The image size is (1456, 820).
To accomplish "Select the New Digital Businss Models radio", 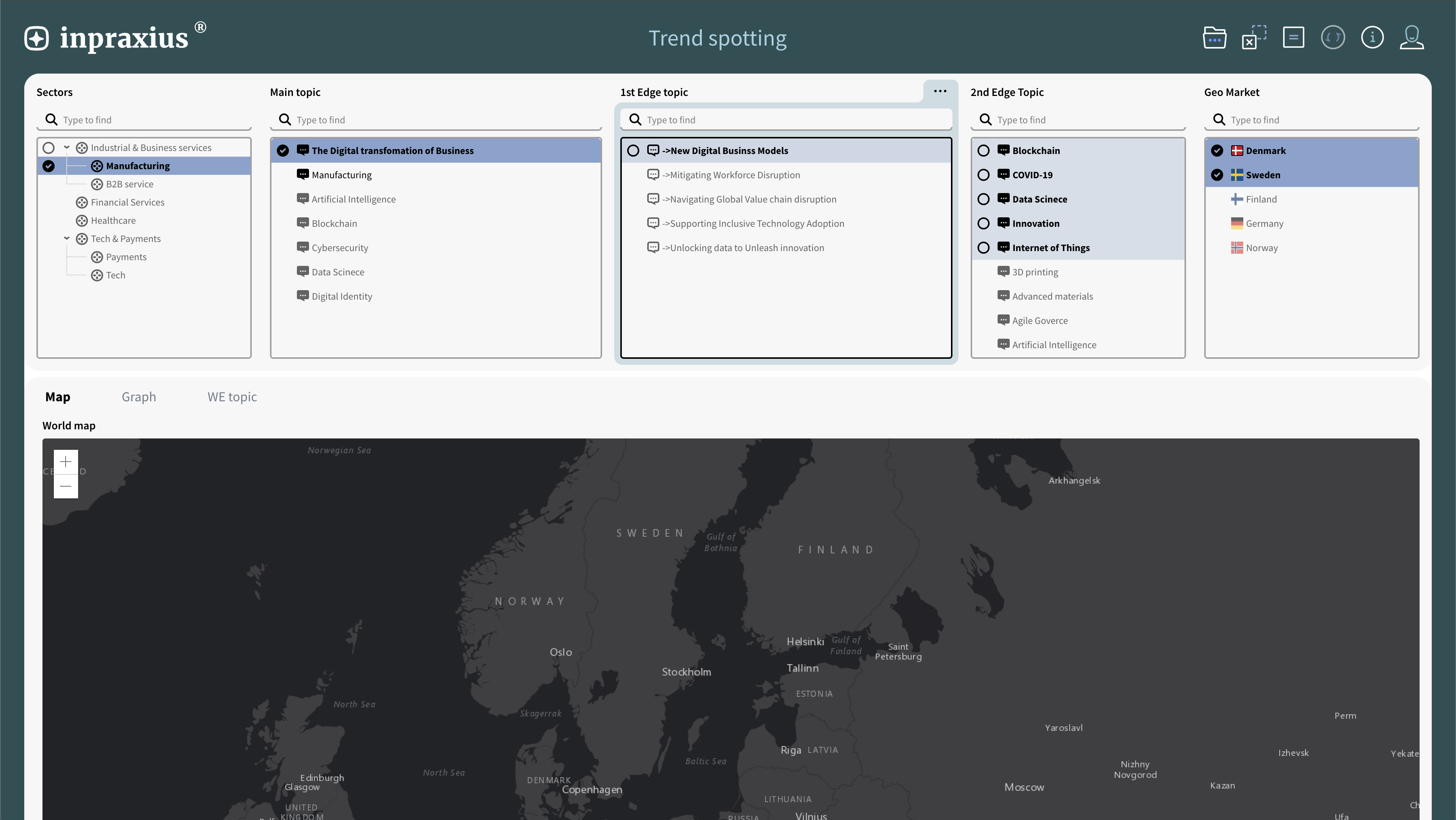I will [633, 151].
